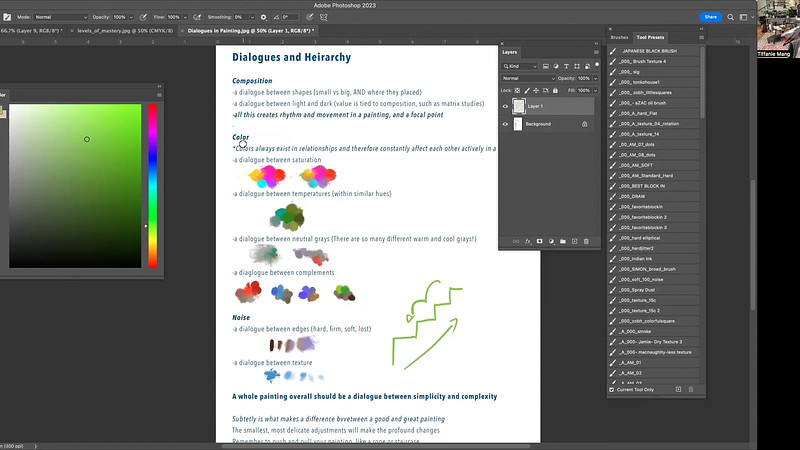
Task: Toggle pressure for opacity icon
Action: pyautogui.click(x=143, y=17)
